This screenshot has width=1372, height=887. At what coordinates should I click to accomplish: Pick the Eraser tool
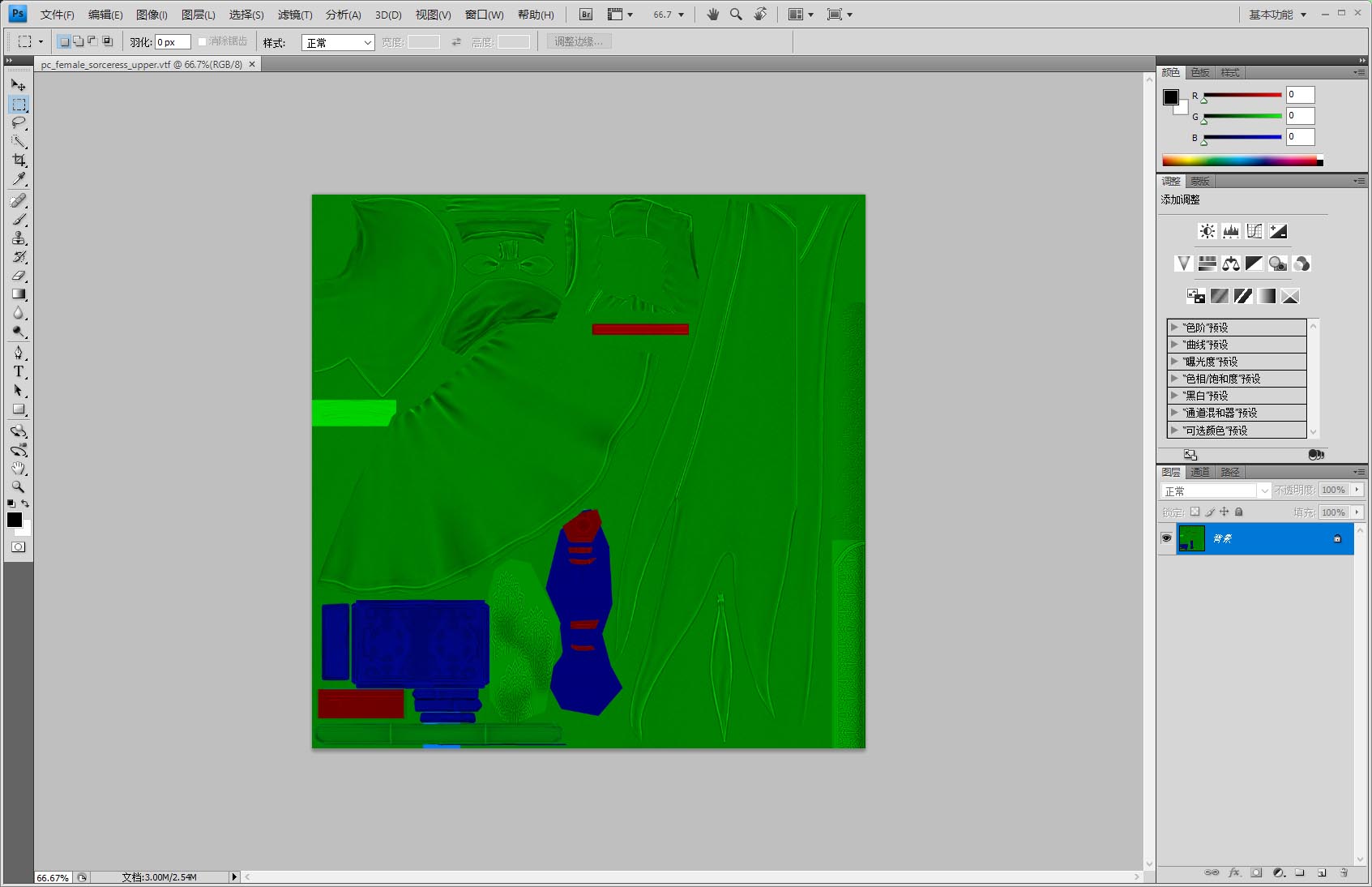(x=19, y=276)
